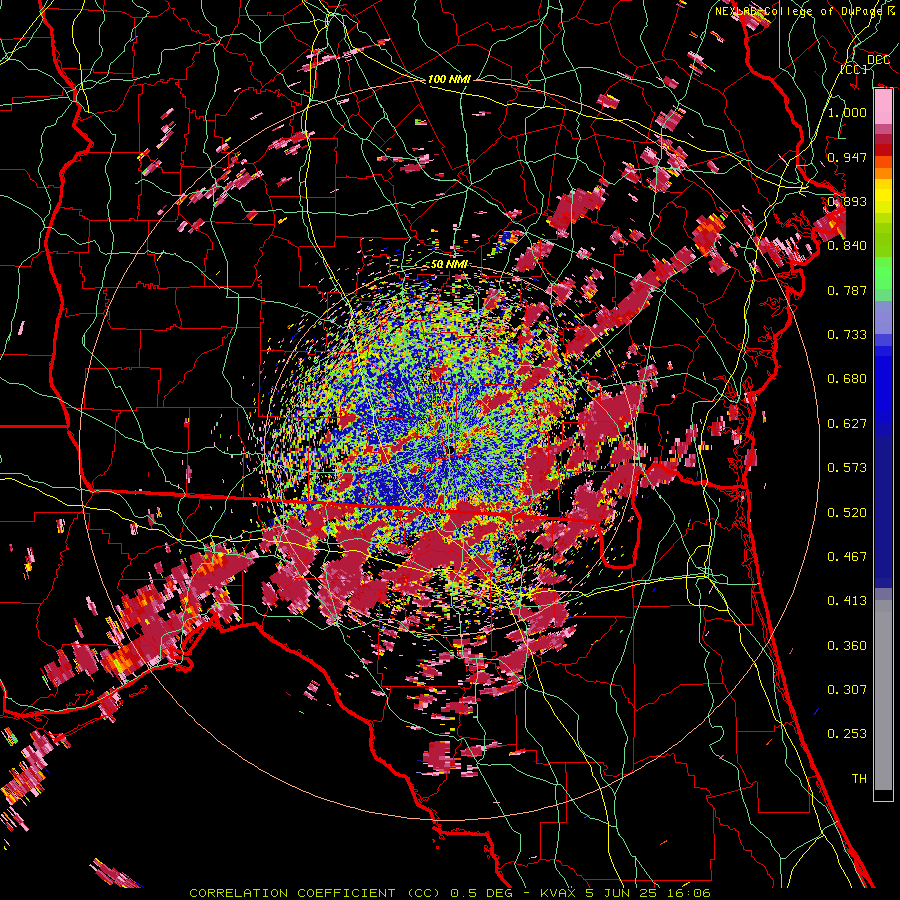Image resolution: width=900 pixels, height=900 pixels.
Task: Select the 0.893 legend value
Action: pos(847,201)
